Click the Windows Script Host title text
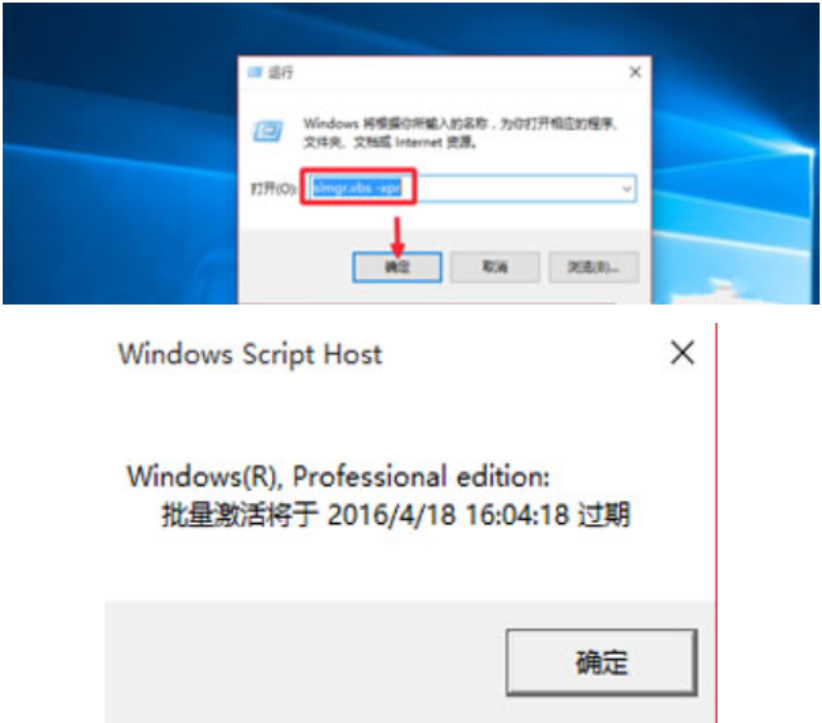The width and height of the screenshot is (822, 723). tap(250, 354)
